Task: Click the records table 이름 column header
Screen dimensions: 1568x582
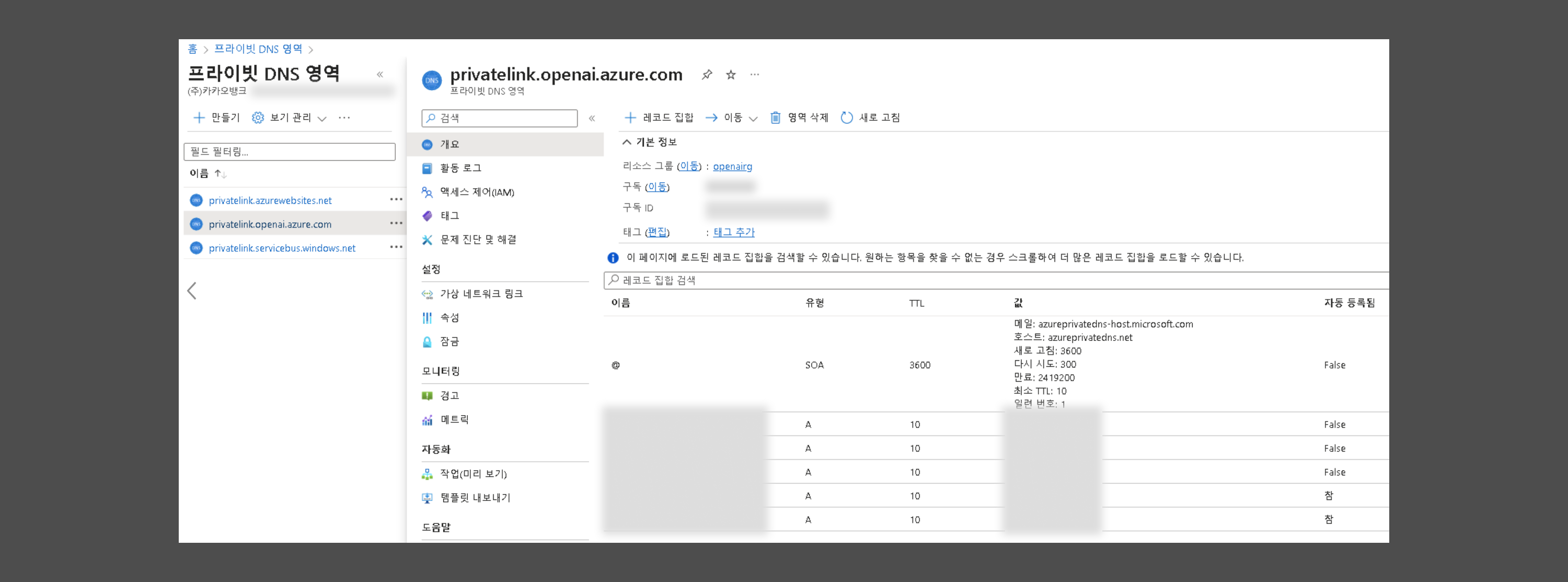Action: coord(621,303)
